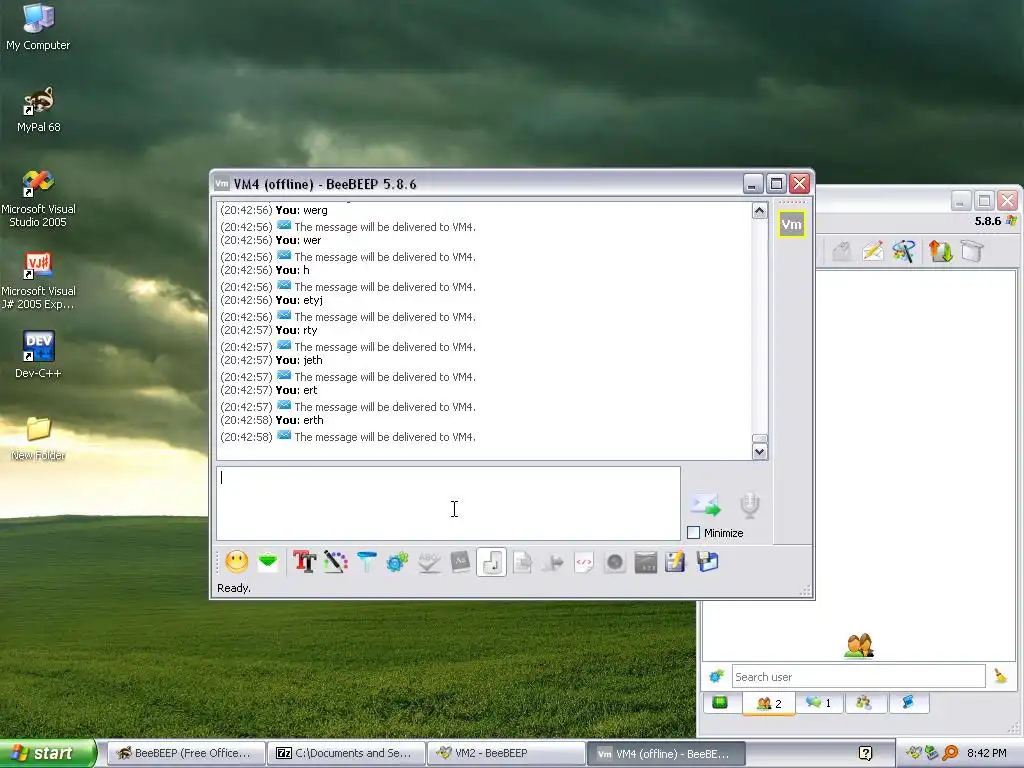This screenshot has height=768, width=1024.
Task: Click the gear icon left of Search user
Action: click(x=716, y=676)
